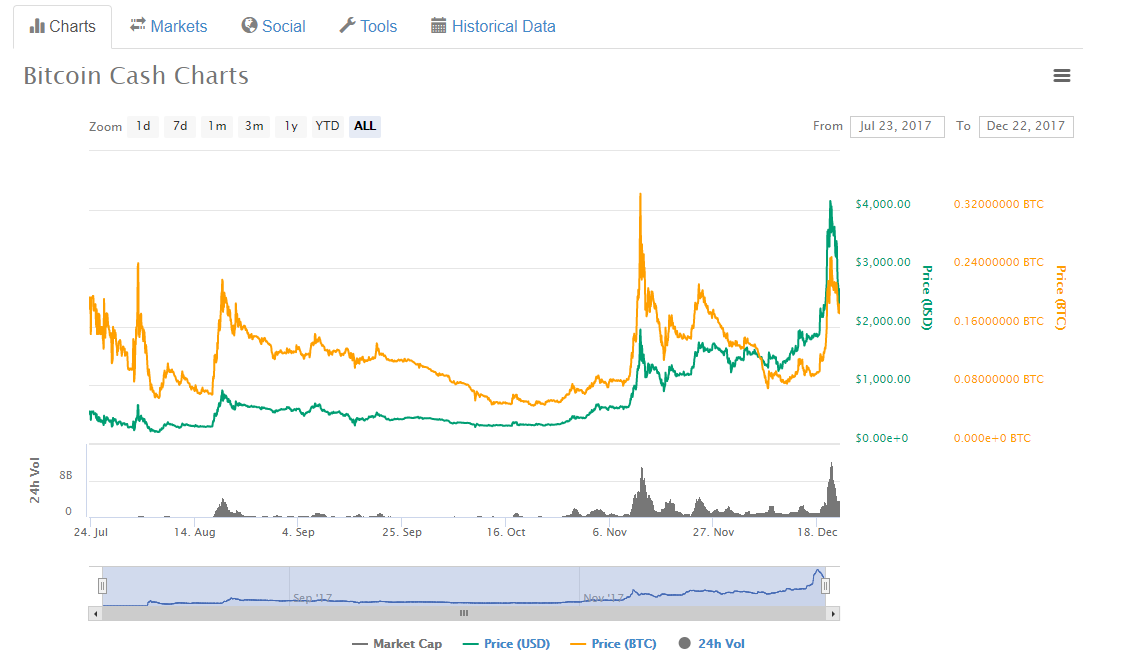Select the 7d zoom button
Image resolution: width=1141 pixels, height=654 pixels.
(180, 126)
